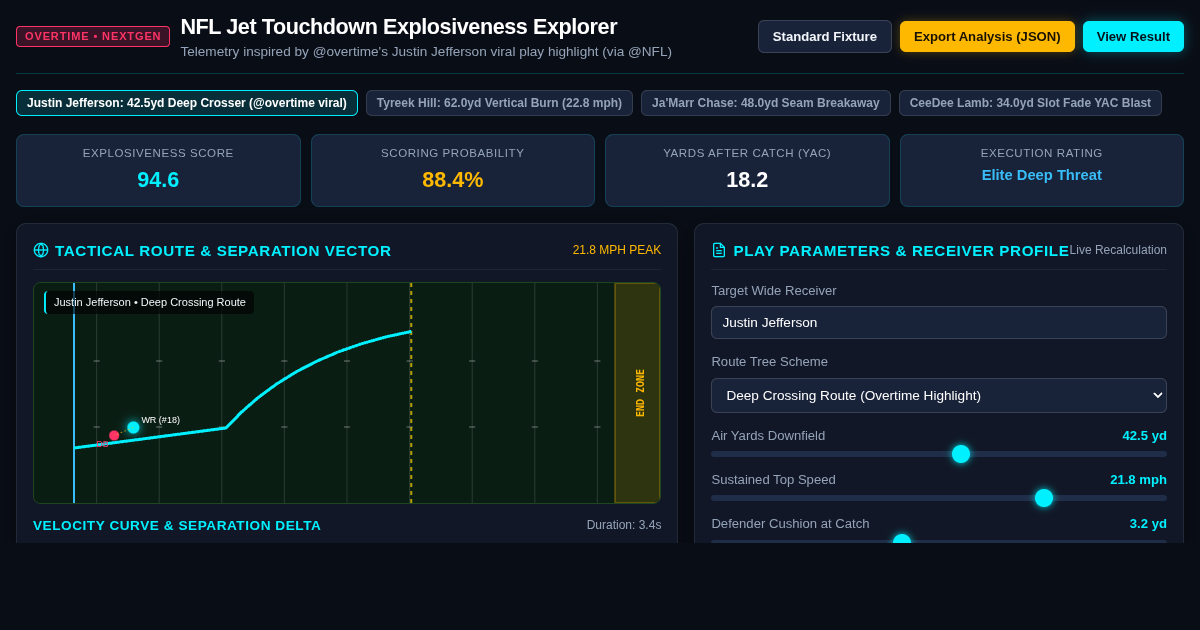1200x630 pixels.
Task: Click the Velocity Curve & Separation Delta heading
Action: click(x=177, y=525)
